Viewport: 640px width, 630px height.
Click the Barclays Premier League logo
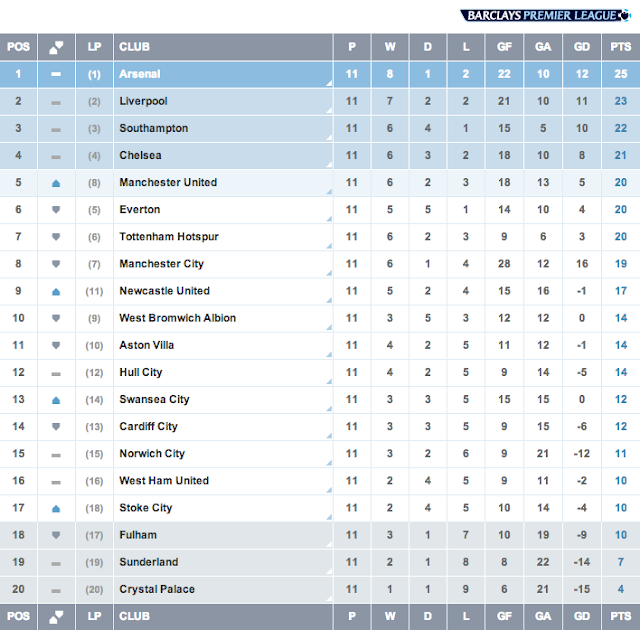coord(547,15)
